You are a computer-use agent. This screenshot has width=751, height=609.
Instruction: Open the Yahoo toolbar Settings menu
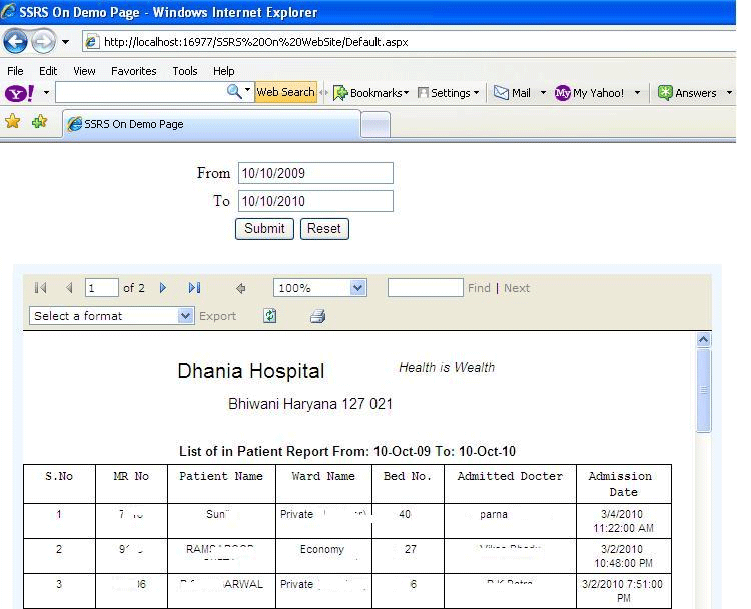448,93
